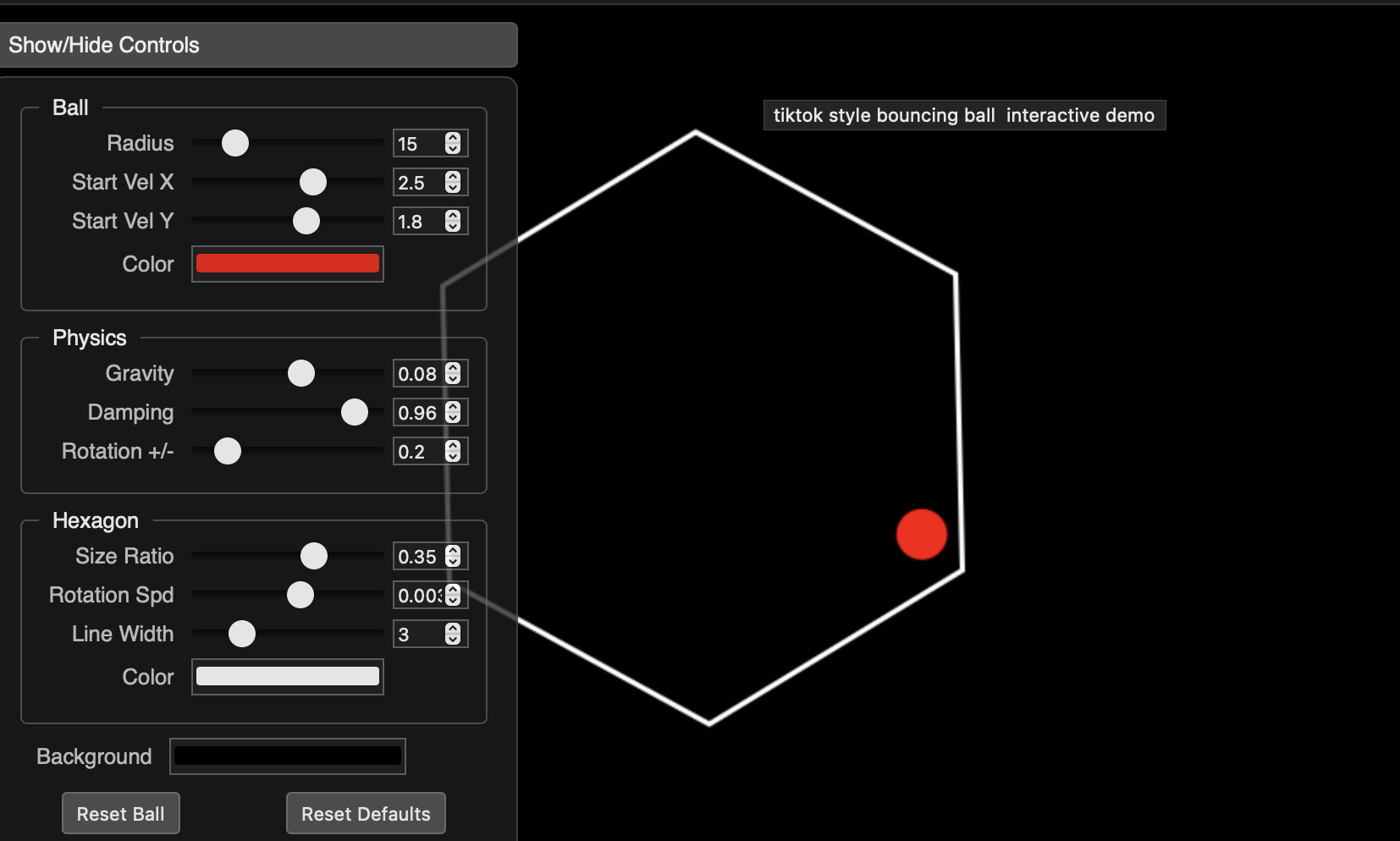The height and width of the screenshot is (841, 1400).
Task: Click the Size Ratio slider thumb
Action: (314, 556)
